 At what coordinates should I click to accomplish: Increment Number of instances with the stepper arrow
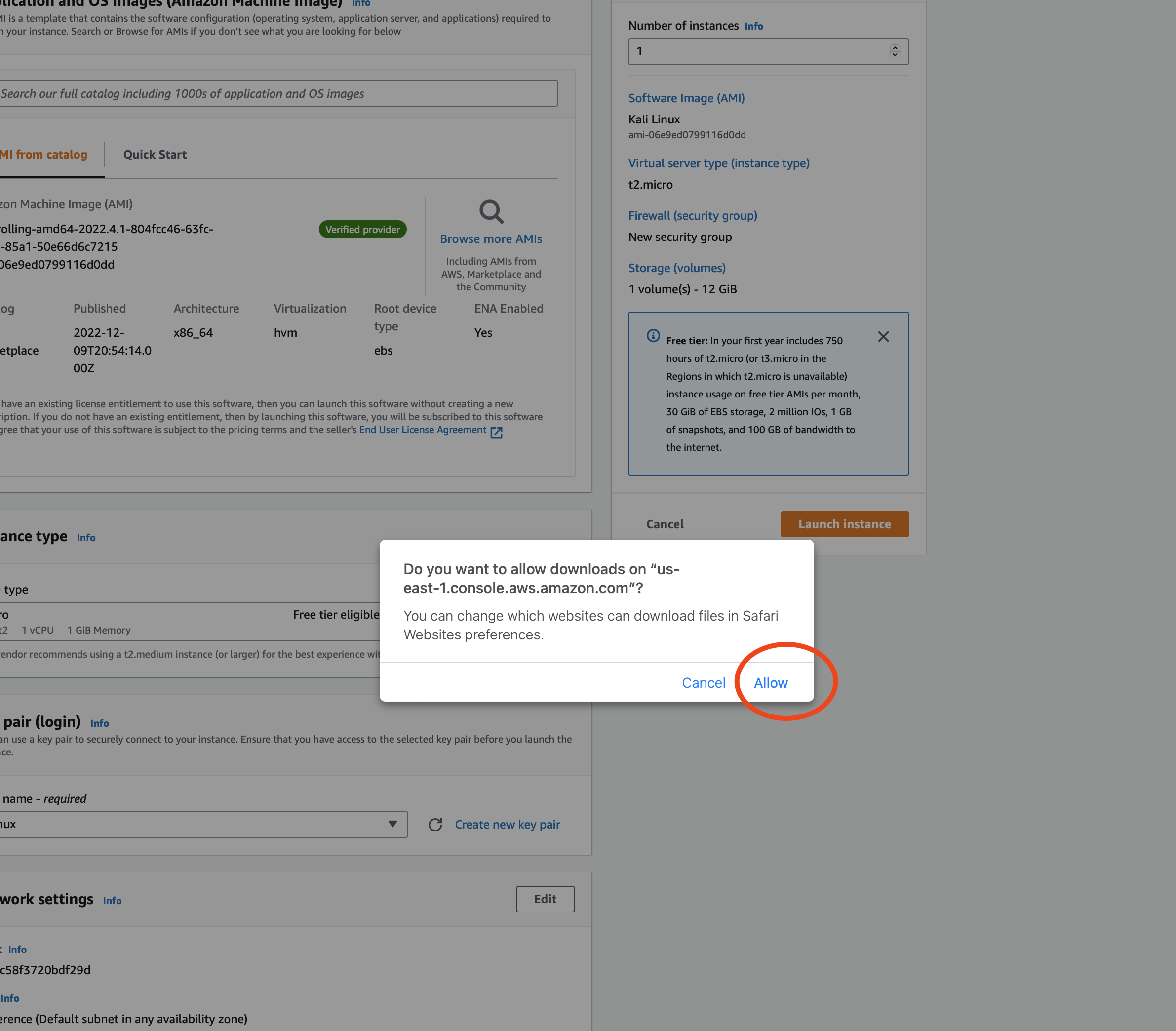click(895, 48)
